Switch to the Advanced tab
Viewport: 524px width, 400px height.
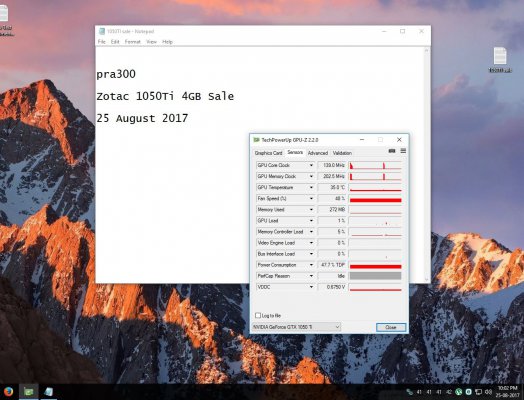[x=317, y=153]
